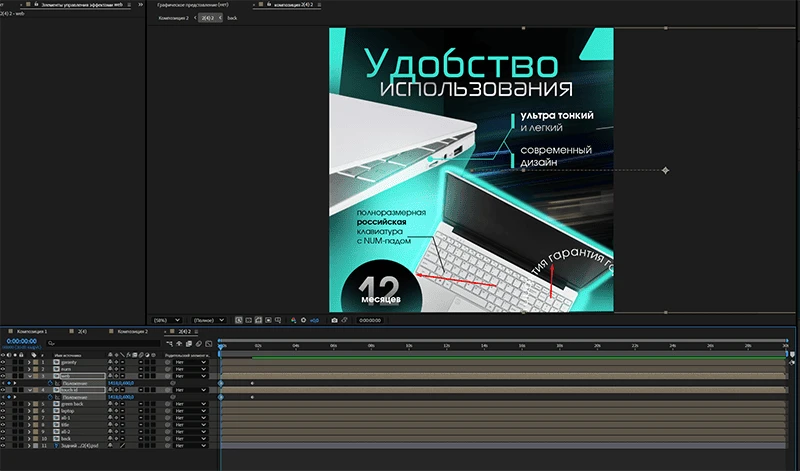Click the frame blending icon in timeline header
Viewport: 800px width, 471px height.
click(189, 344)
